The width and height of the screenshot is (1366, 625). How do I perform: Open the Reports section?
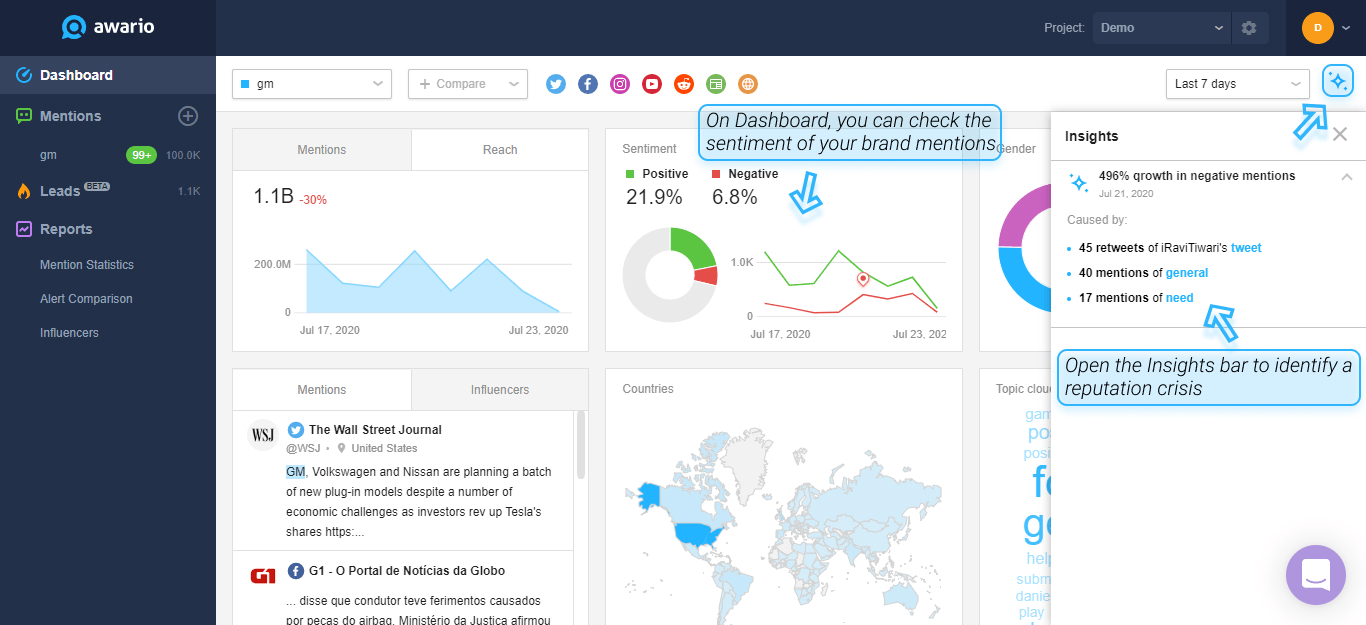66,229
